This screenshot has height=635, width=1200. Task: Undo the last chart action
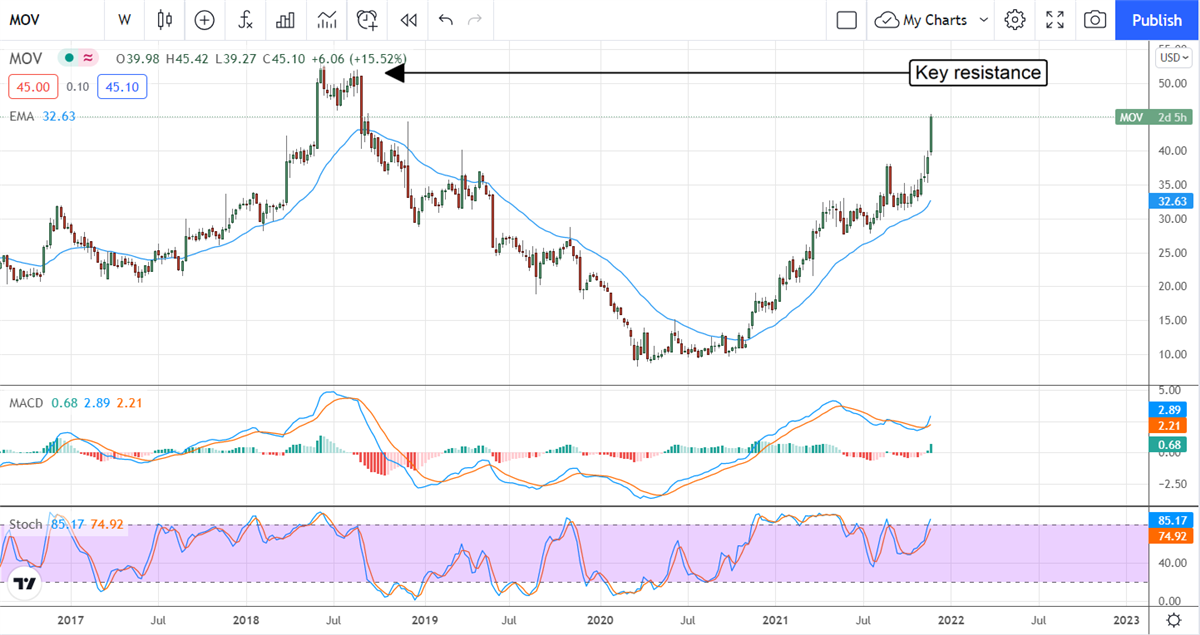tap(445, 19)
